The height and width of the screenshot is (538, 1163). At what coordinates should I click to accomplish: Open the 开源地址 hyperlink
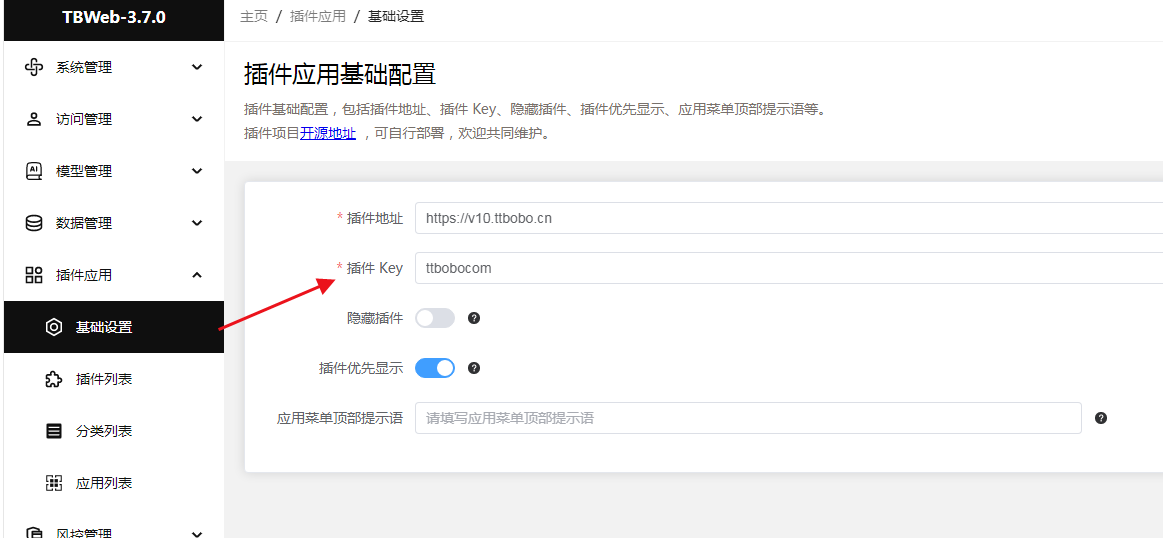pyautogui.click(x=328, y=134)
